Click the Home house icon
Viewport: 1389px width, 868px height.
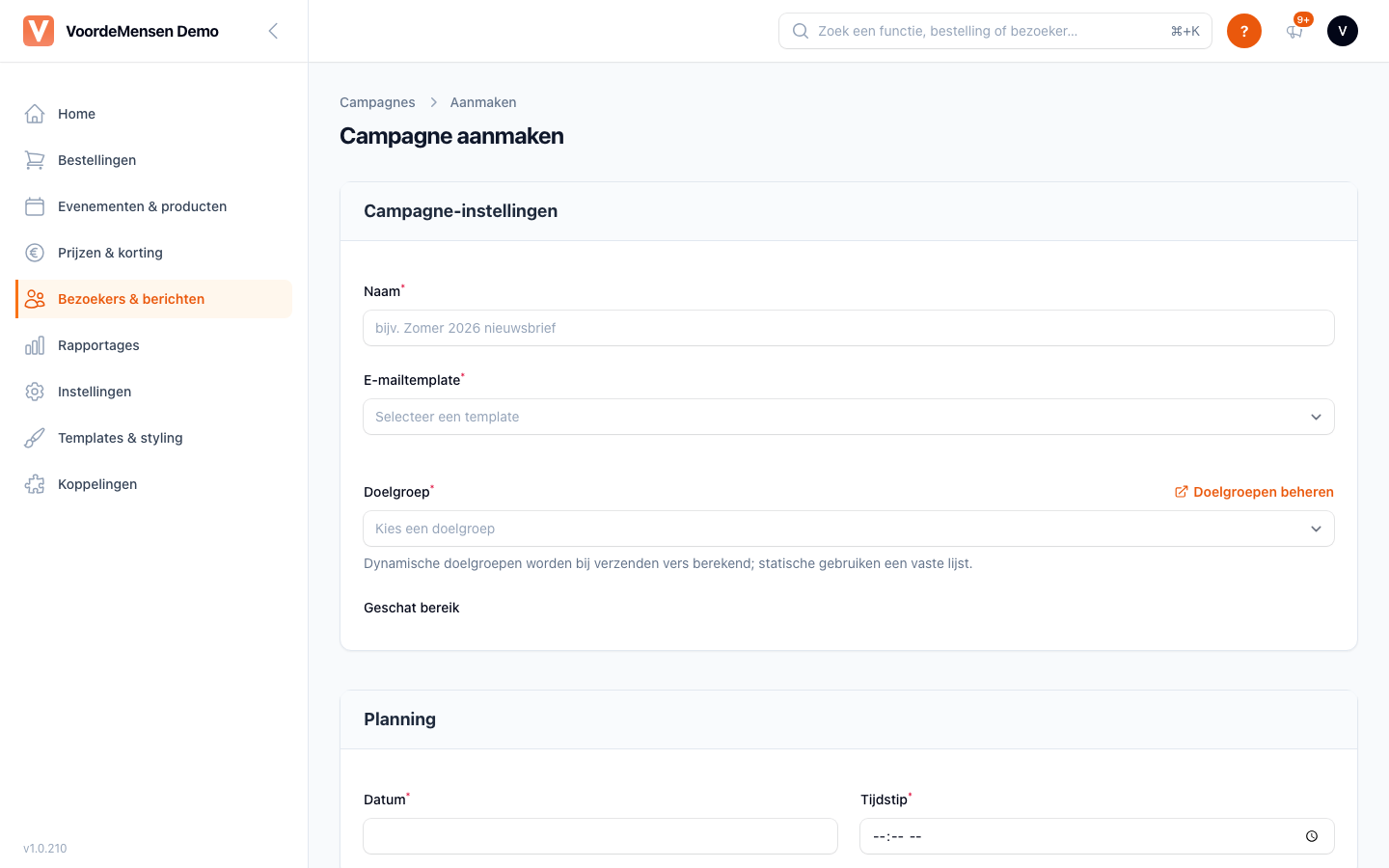(35, 114)
